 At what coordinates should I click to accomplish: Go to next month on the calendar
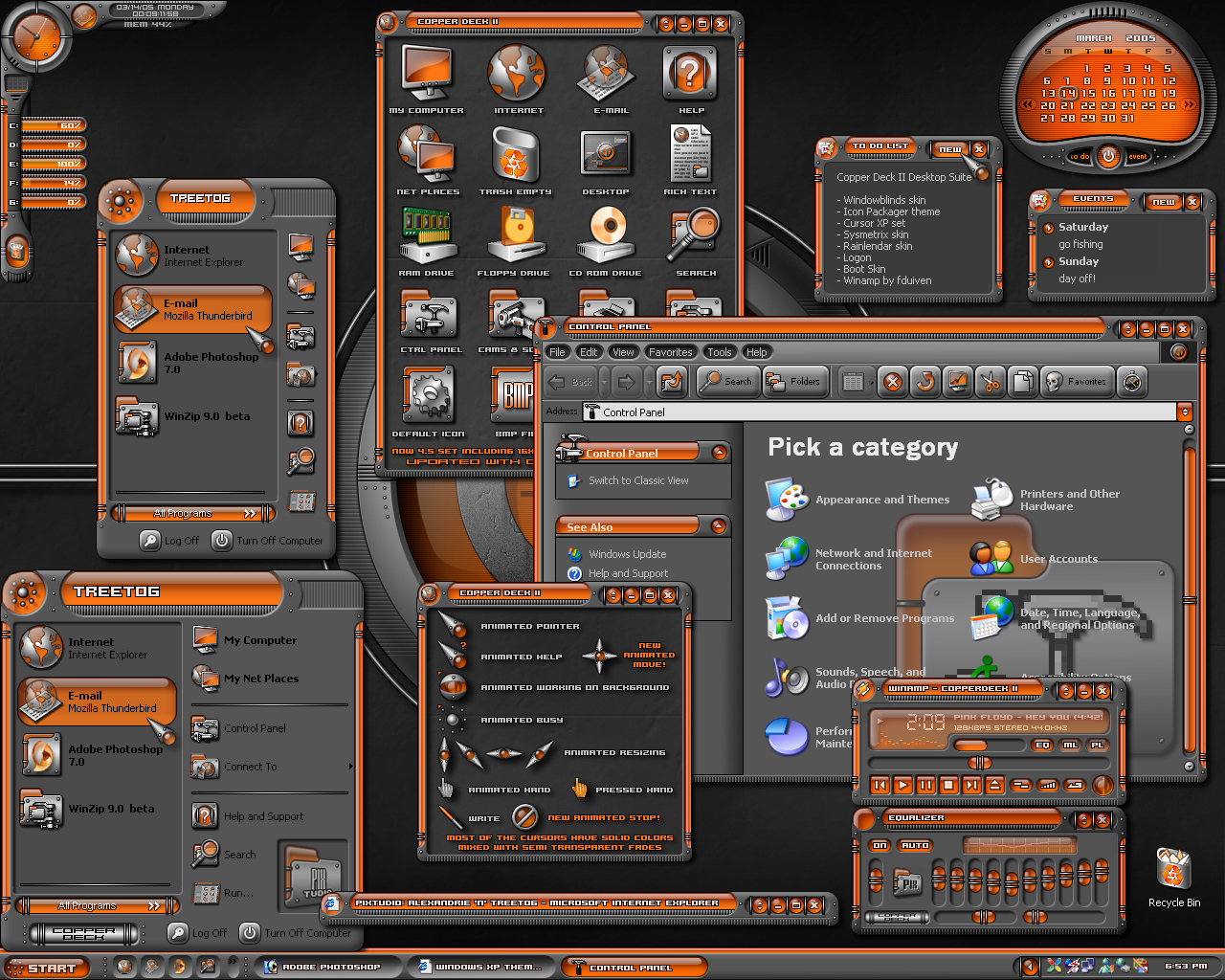click(x=1190, y=105)
